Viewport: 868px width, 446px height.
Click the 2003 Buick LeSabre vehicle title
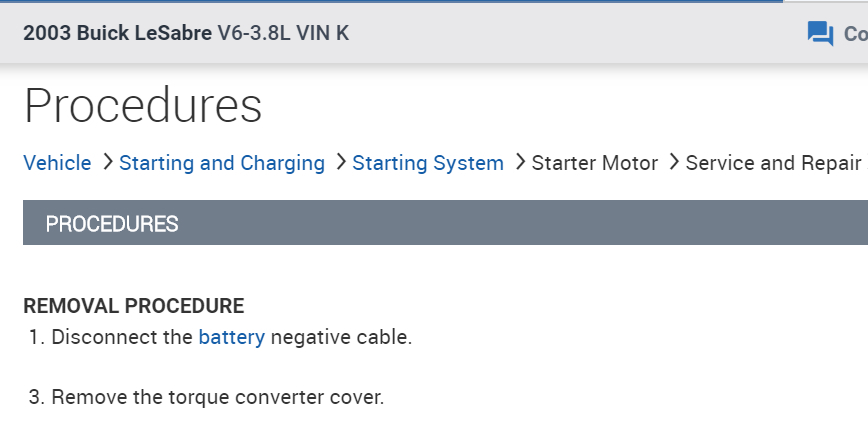click(x=117, y=33)
